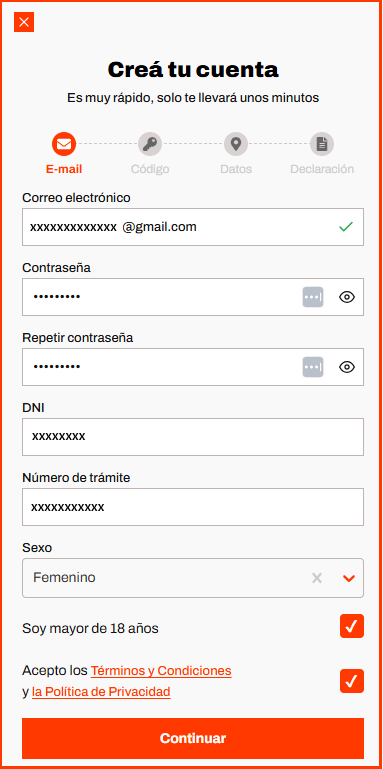The width and height of the screenshot is (383, 769).
Task: Uncheck the Soy mayor de 18 años checkbox
Action: (x=352, y=626)
